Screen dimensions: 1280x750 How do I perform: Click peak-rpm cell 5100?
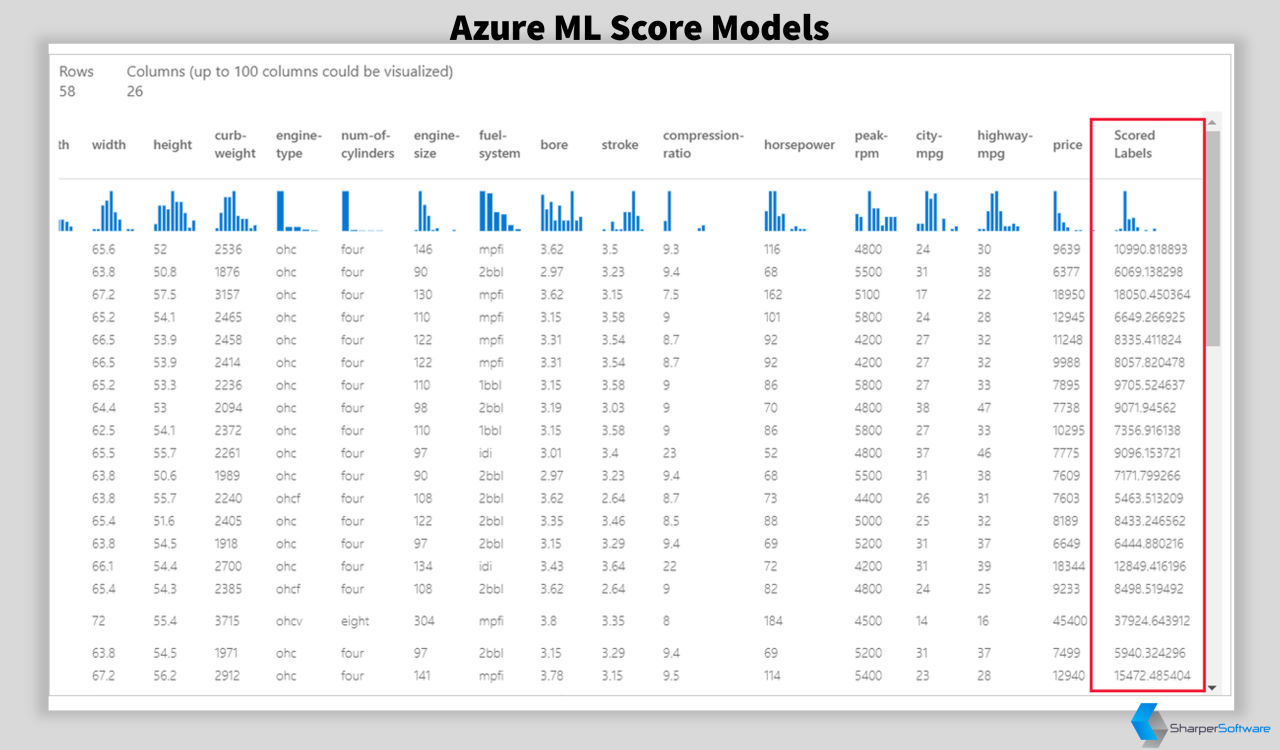click(x=868, y=295)
